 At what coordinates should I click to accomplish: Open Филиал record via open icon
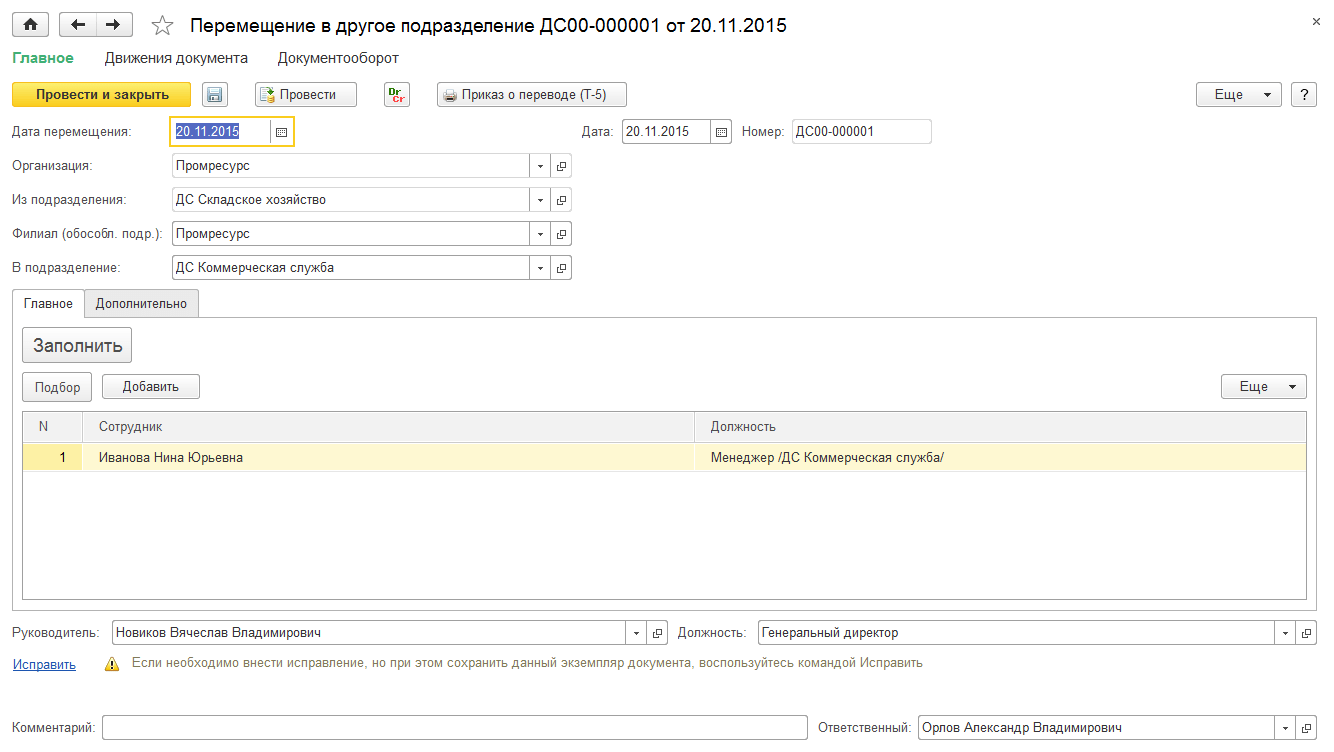(561, 234)
